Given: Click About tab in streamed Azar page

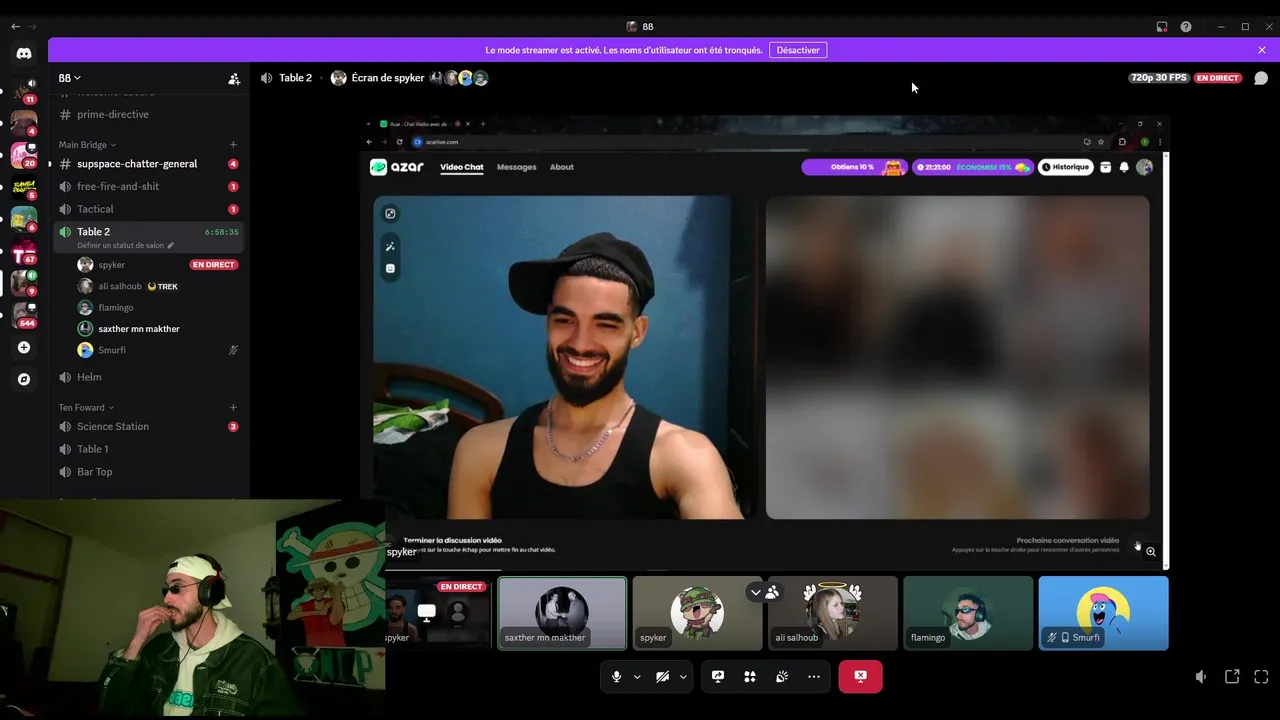Looking at the screenshot, I should click(562, 167).
